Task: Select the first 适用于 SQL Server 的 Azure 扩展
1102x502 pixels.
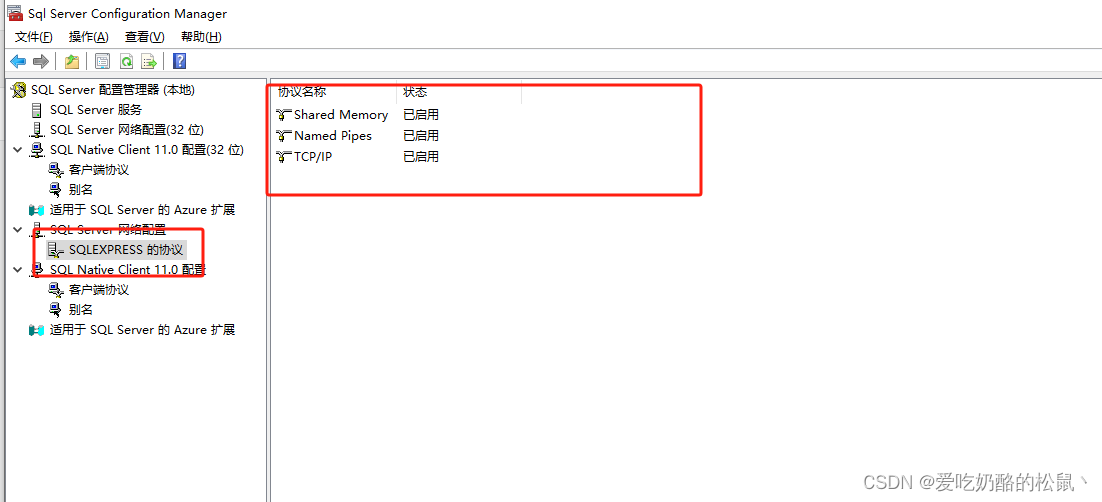Action: 142,210
